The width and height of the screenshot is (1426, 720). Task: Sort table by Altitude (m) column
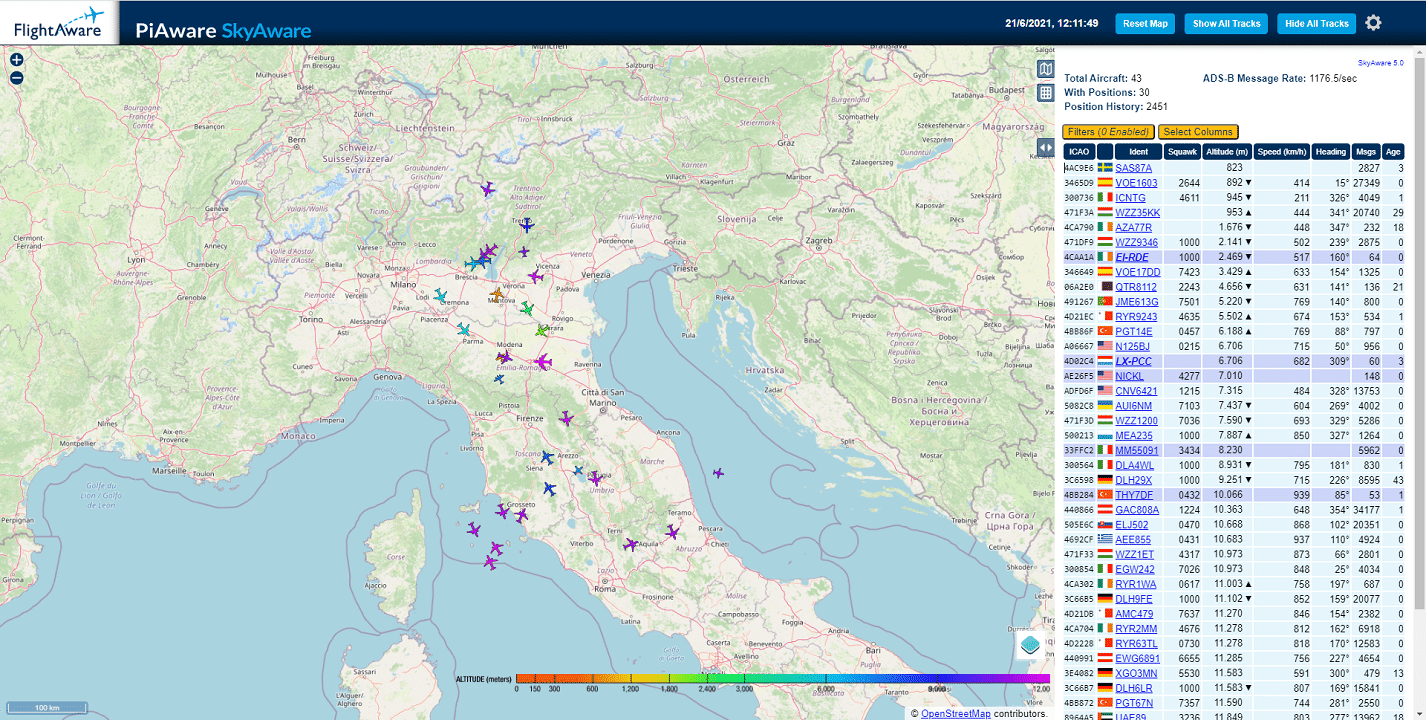click(x=1227, y=152)
